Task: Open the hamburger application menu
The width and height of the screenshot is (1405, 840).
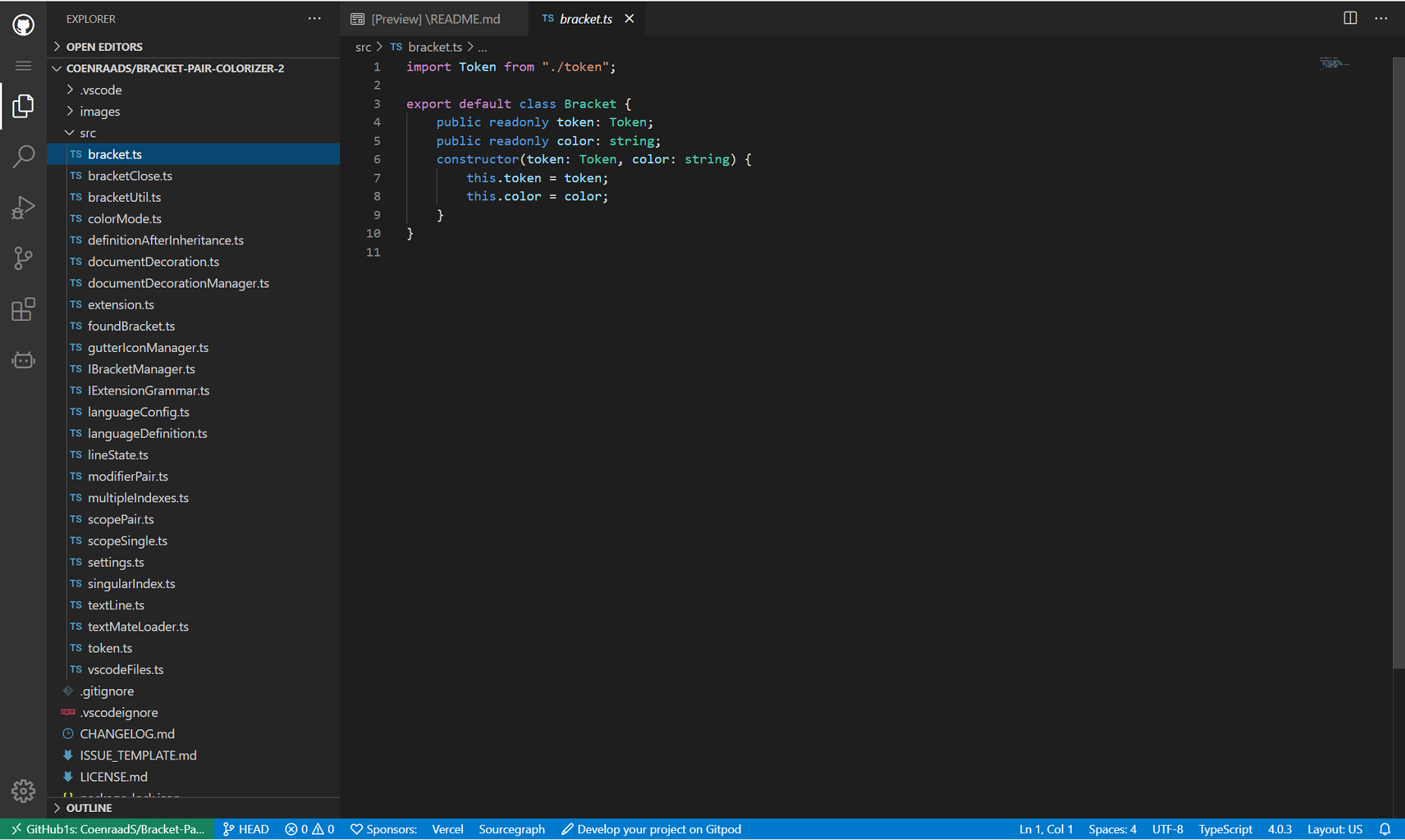Action: coord(24,66)
